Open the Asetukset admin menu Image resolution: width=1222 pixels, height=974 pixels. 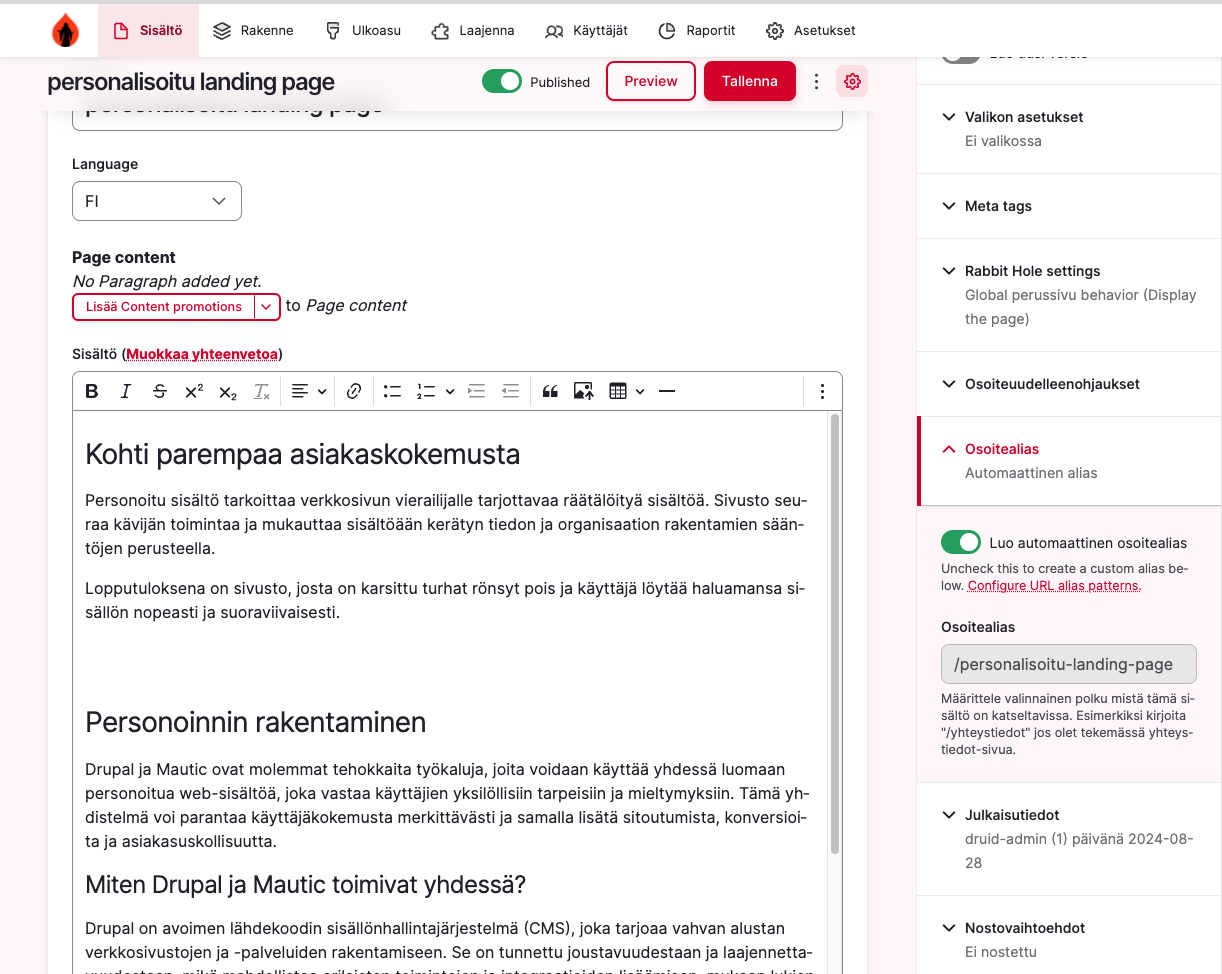(811, 31)
